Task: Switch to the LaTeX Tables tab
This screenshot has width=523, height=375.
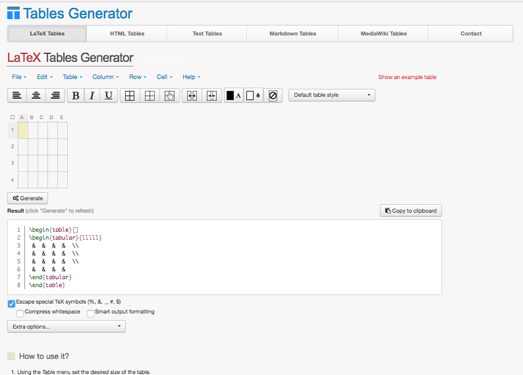Action: click(x=47, y=34)
